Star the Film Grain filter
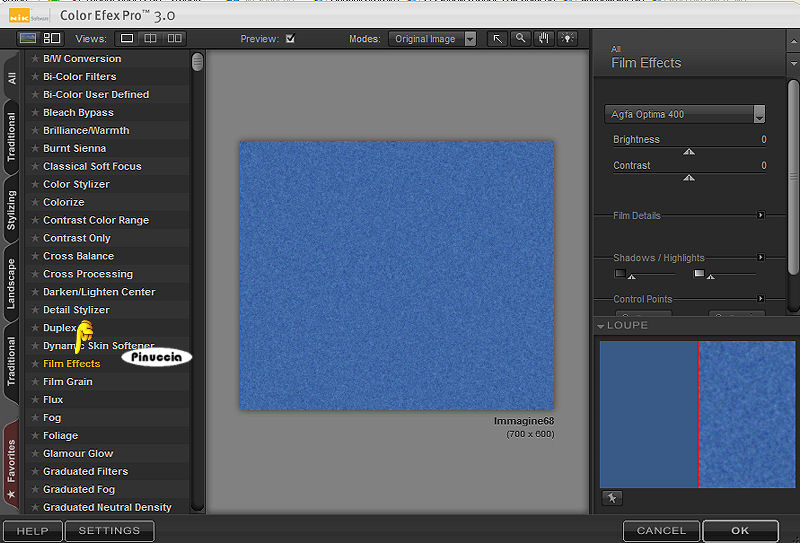The width and height of the screenshot is (800, 543). click(35, 382)
